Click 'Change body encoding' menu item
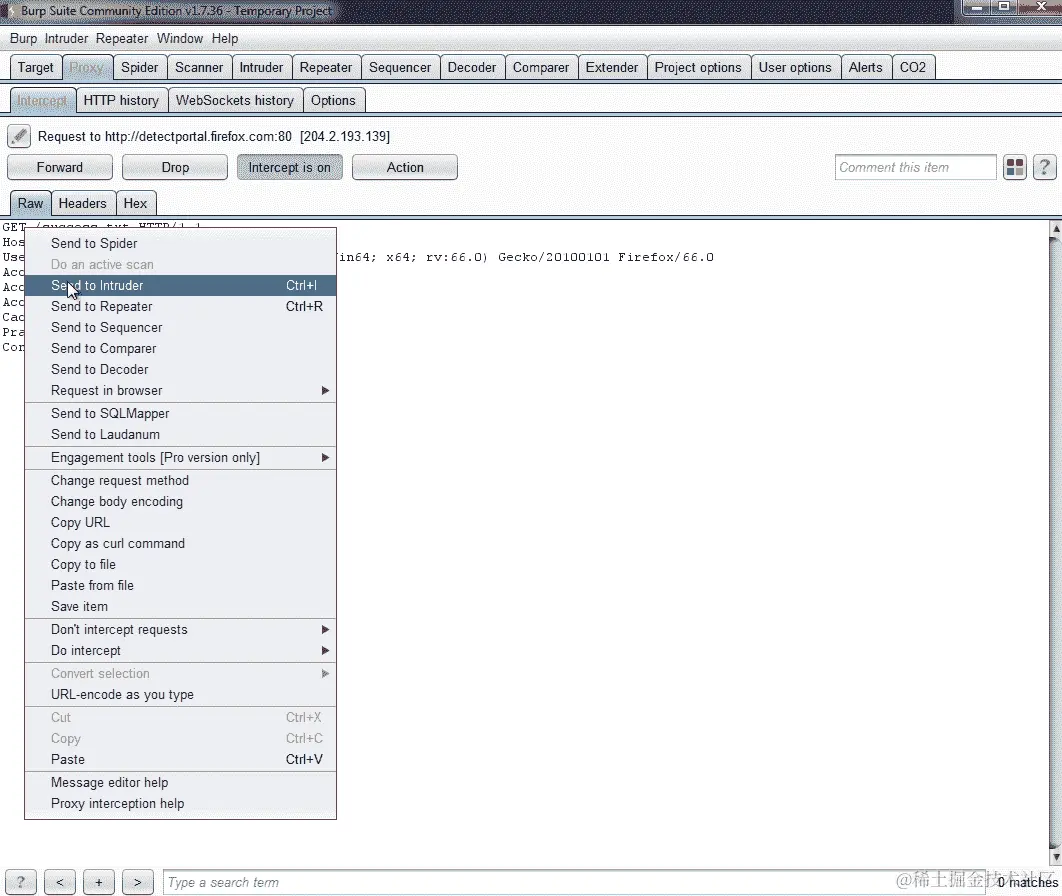The width and height of the screenshot is (1062, 896). pos(180,501)
